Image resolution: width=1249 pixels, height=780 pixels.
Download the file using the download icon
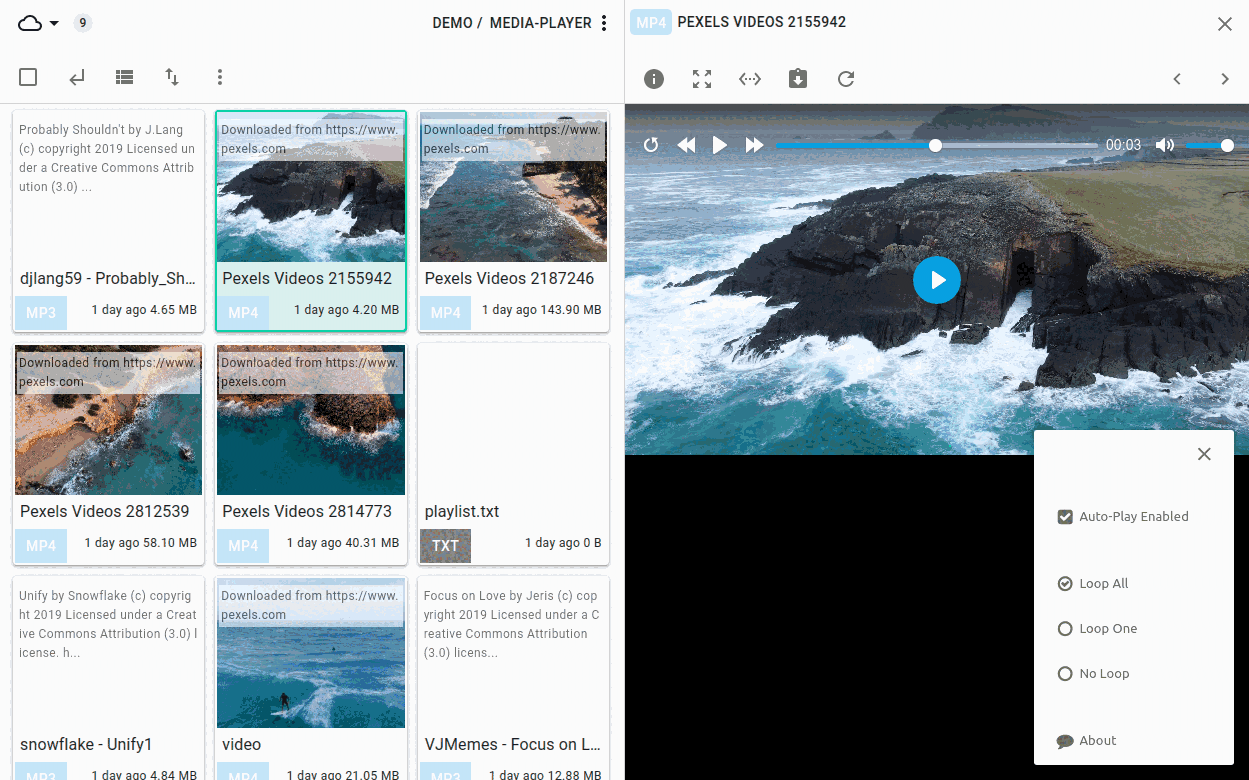(x=798, y=79)
